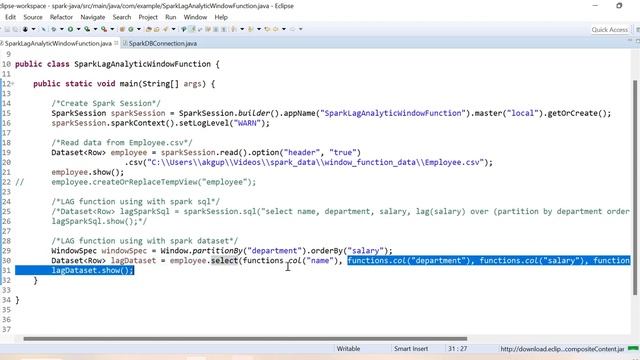Open the Search toolbar dropdown arrow
The width and height of the screenshot is (640, 360).
[x=173, y=29]
